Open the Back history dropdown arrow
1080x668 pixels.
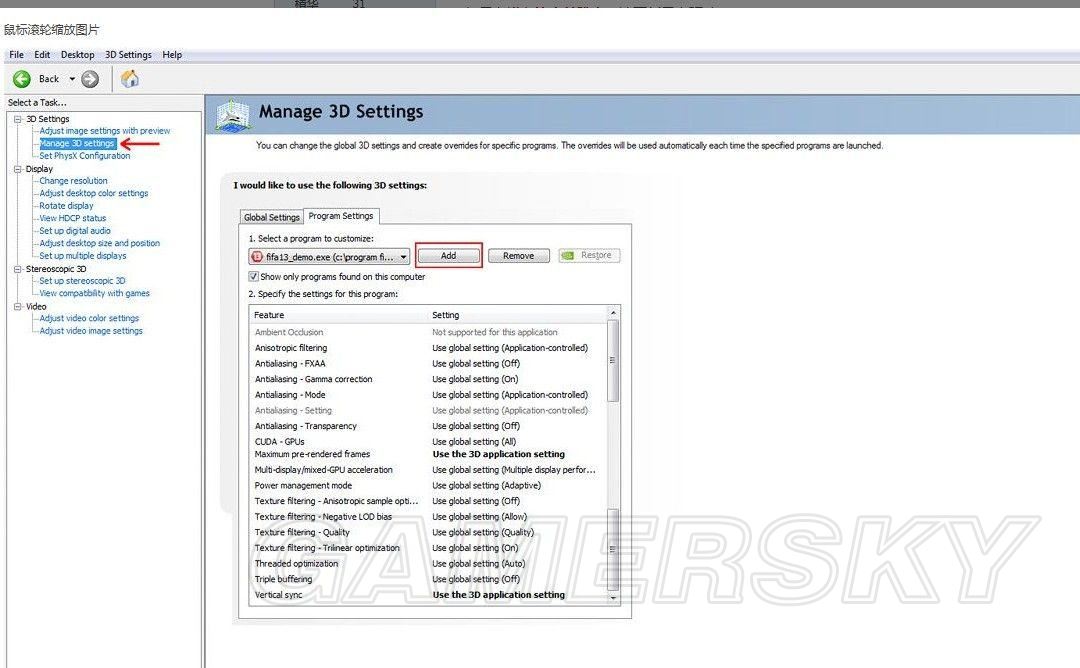(72, 79)
